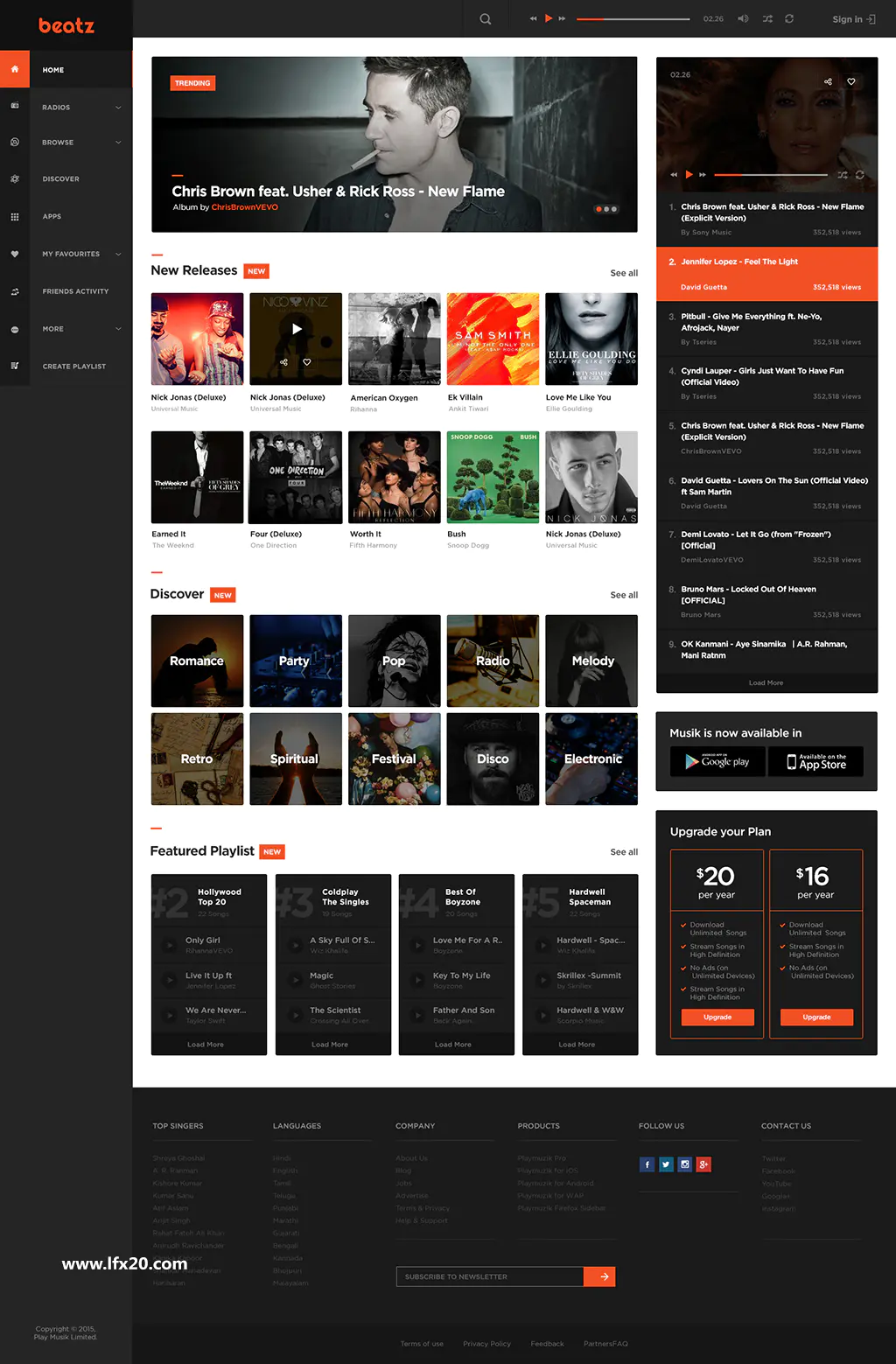Open the Romance genre tile
896x1364 pixels.
click(197, 661)
